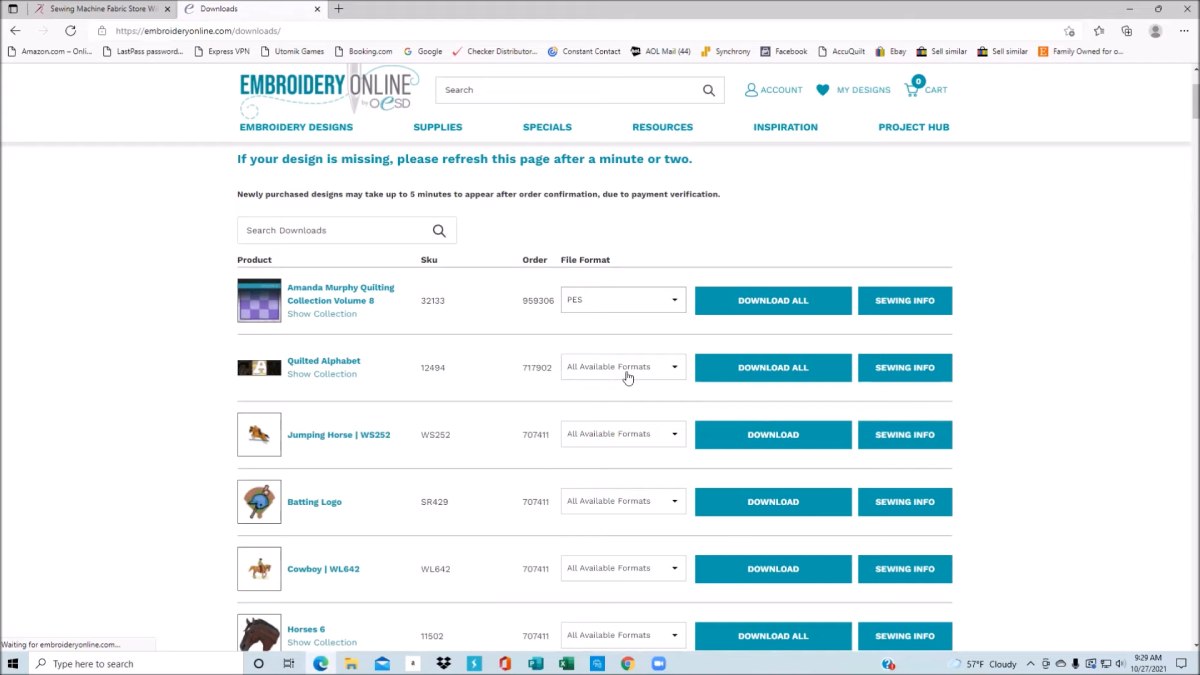Open the Inspiration menu
This screenshot has width=1200, height=675.
(x=785, y=127)
